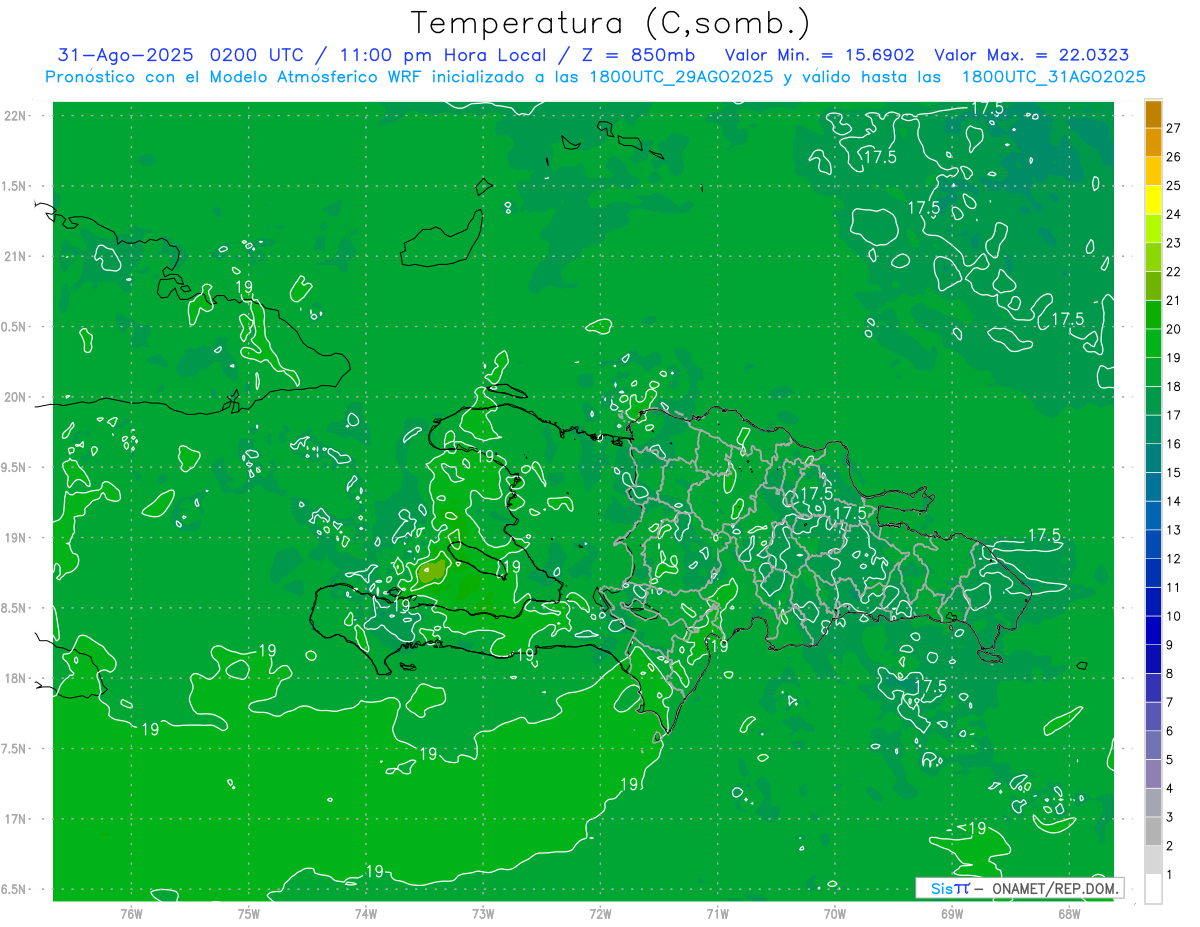Click the "23" color scale label
The height and width of the screenshot is (927, 1200).
[x=1174, y=243]
